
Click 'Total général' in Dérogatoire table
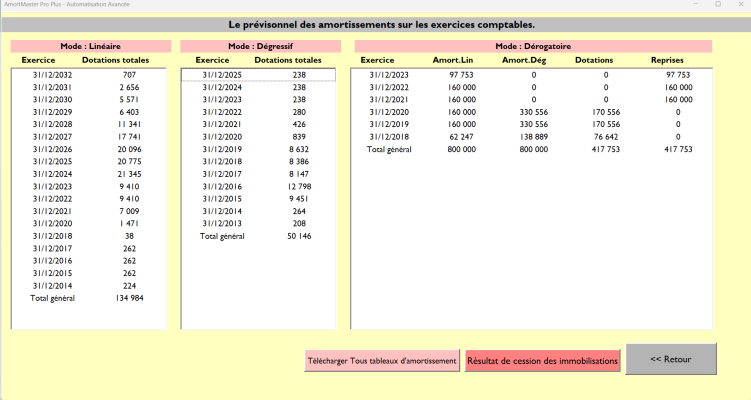(389, 149)
